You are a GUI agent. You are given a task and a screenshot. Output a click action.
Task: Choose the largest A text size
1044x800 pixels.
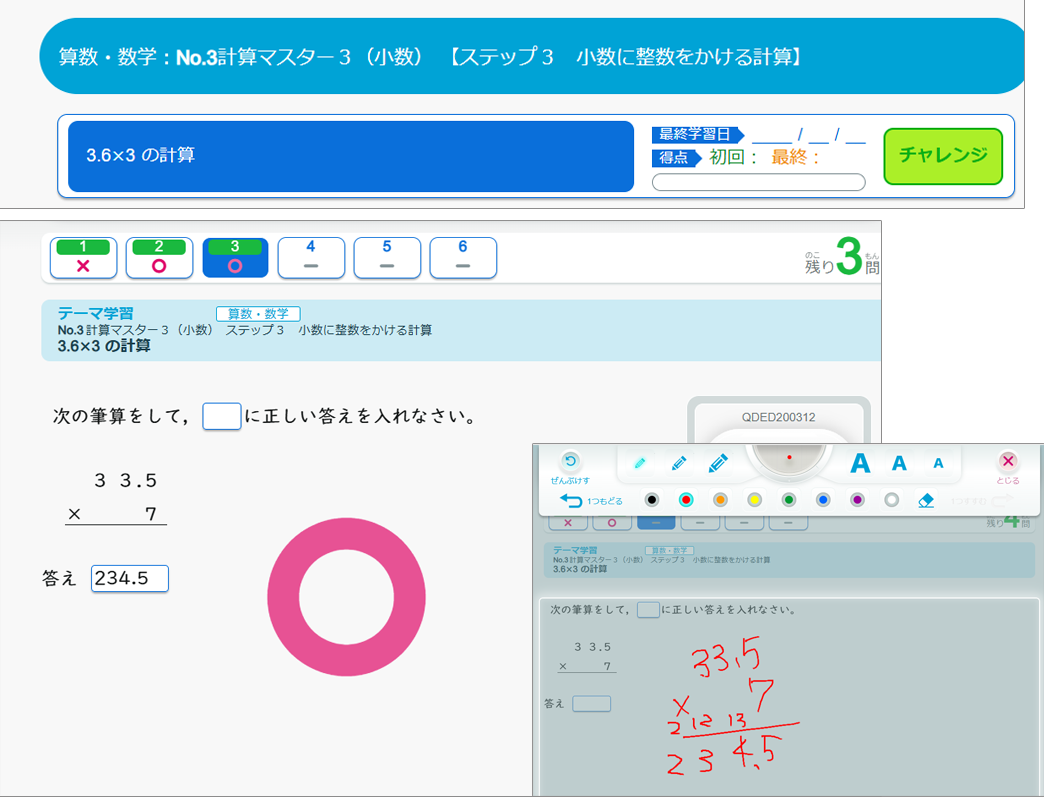point(860,463)
